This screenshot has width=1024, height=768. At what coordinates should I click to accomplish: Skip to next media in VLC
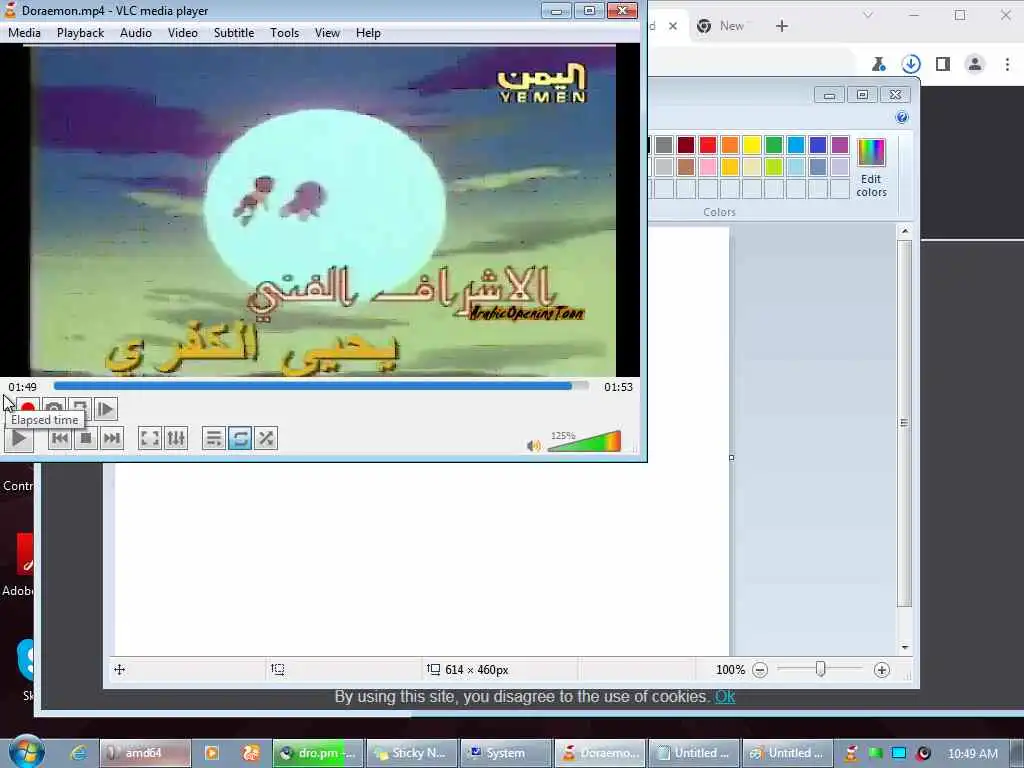pyautogui.click(x=112, y=438)
